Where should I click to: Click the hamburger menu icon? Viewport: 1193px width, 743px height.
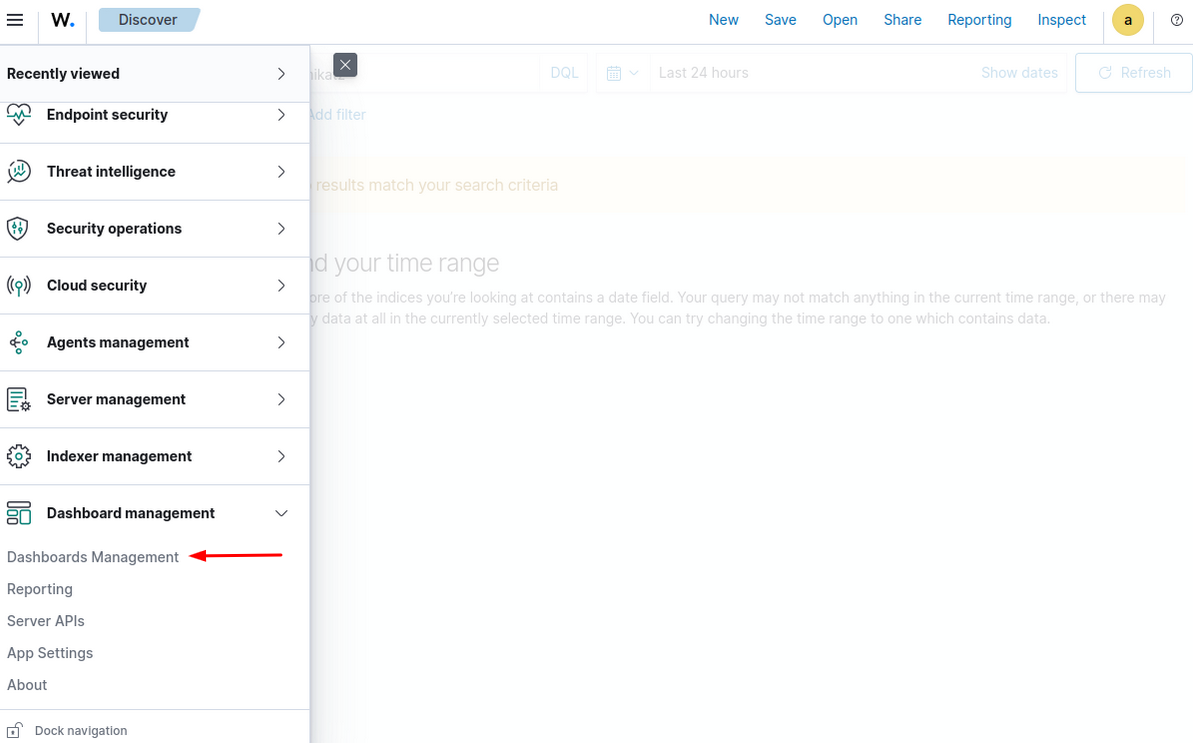(15, 20)
